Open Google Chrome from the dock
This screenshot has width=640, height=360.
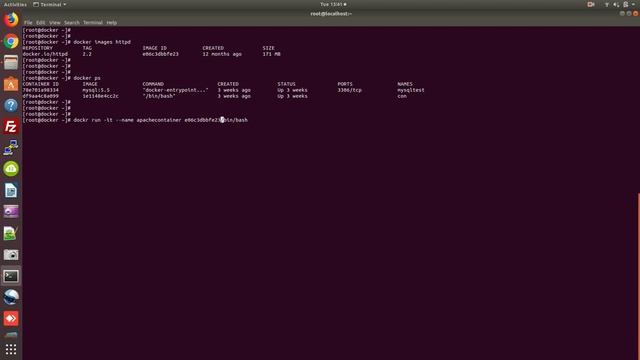pos(11,41)
